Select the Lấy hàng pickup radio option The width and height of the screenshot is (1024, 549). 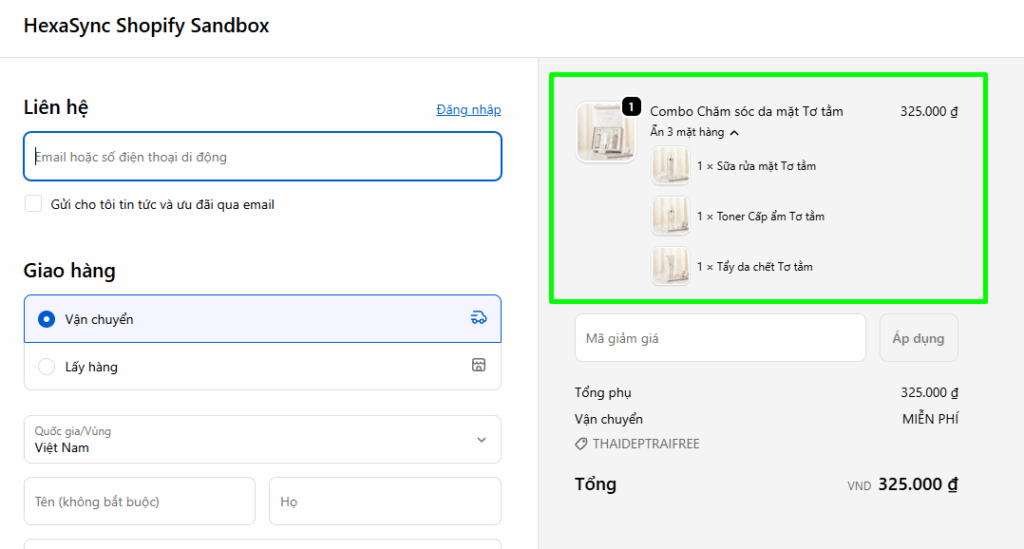[x=46, y=367]
